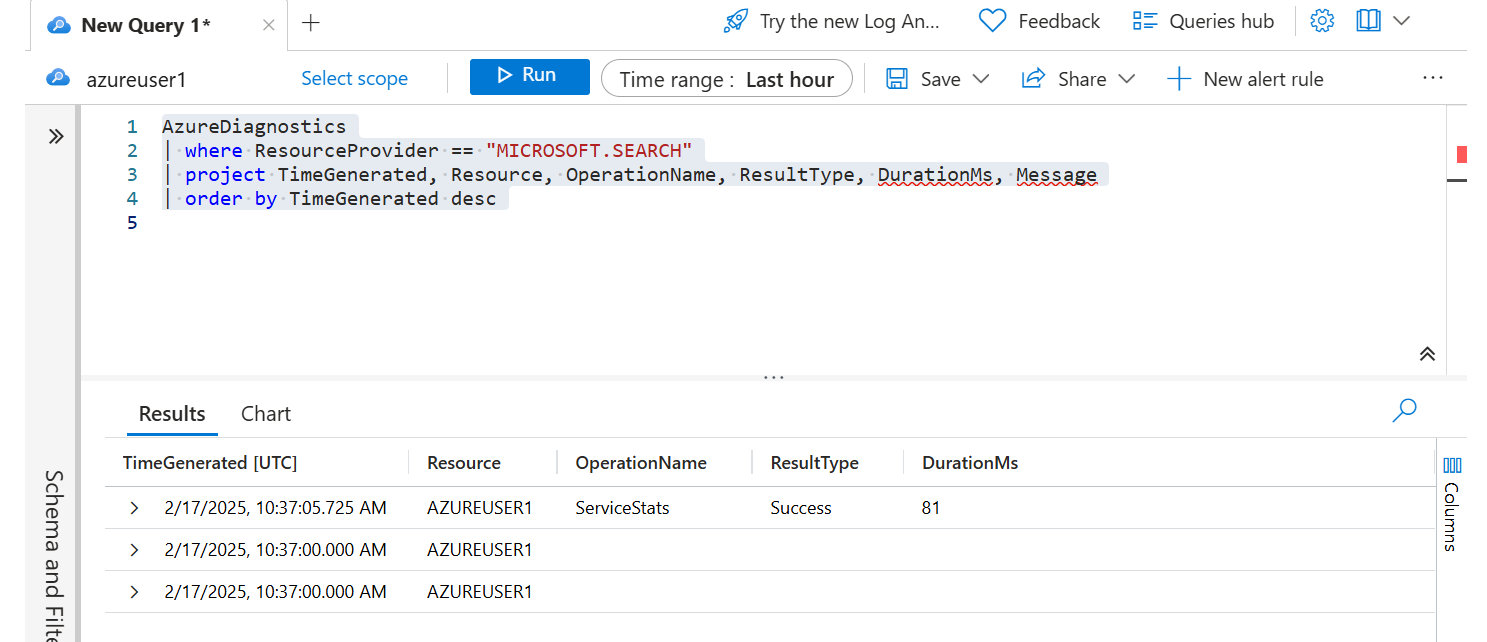
Task: Switch to the Chart tab
Action: click(266, 414)
